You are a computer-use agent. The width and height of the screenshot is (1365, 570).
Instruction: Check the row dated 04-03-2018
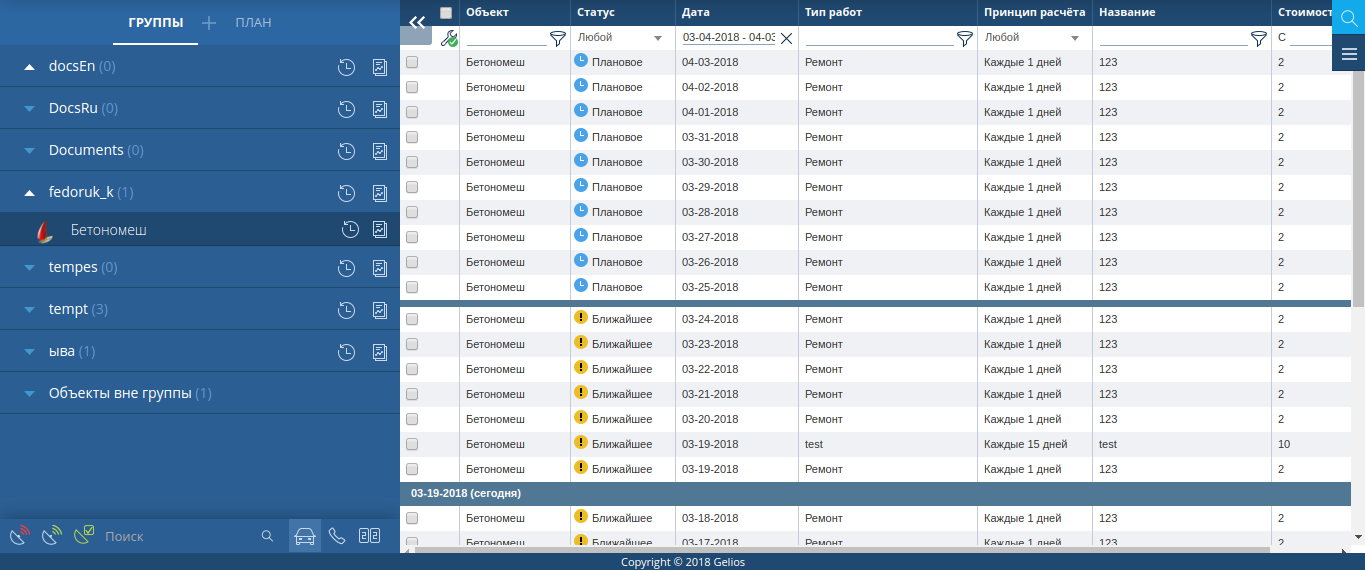(412, 62)
